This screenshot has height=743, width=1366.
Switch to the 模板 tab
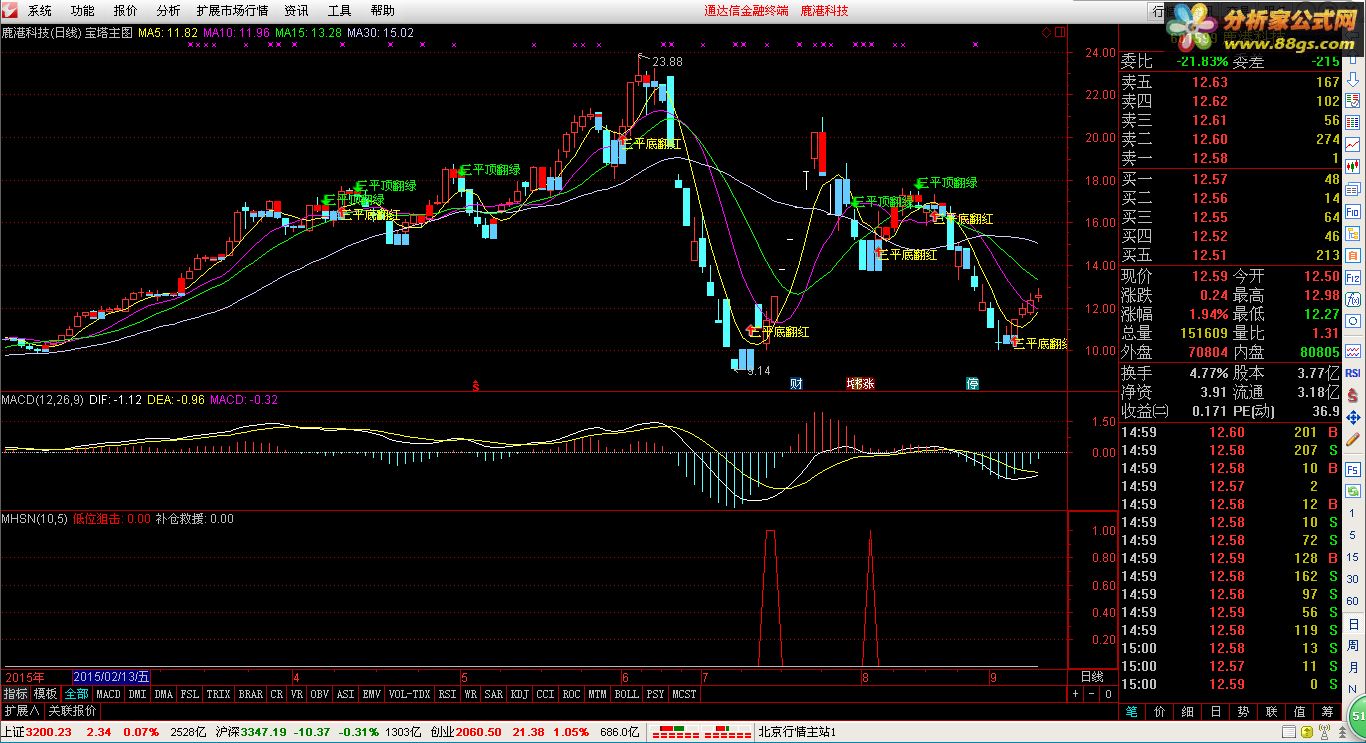[x=45, y=693]
